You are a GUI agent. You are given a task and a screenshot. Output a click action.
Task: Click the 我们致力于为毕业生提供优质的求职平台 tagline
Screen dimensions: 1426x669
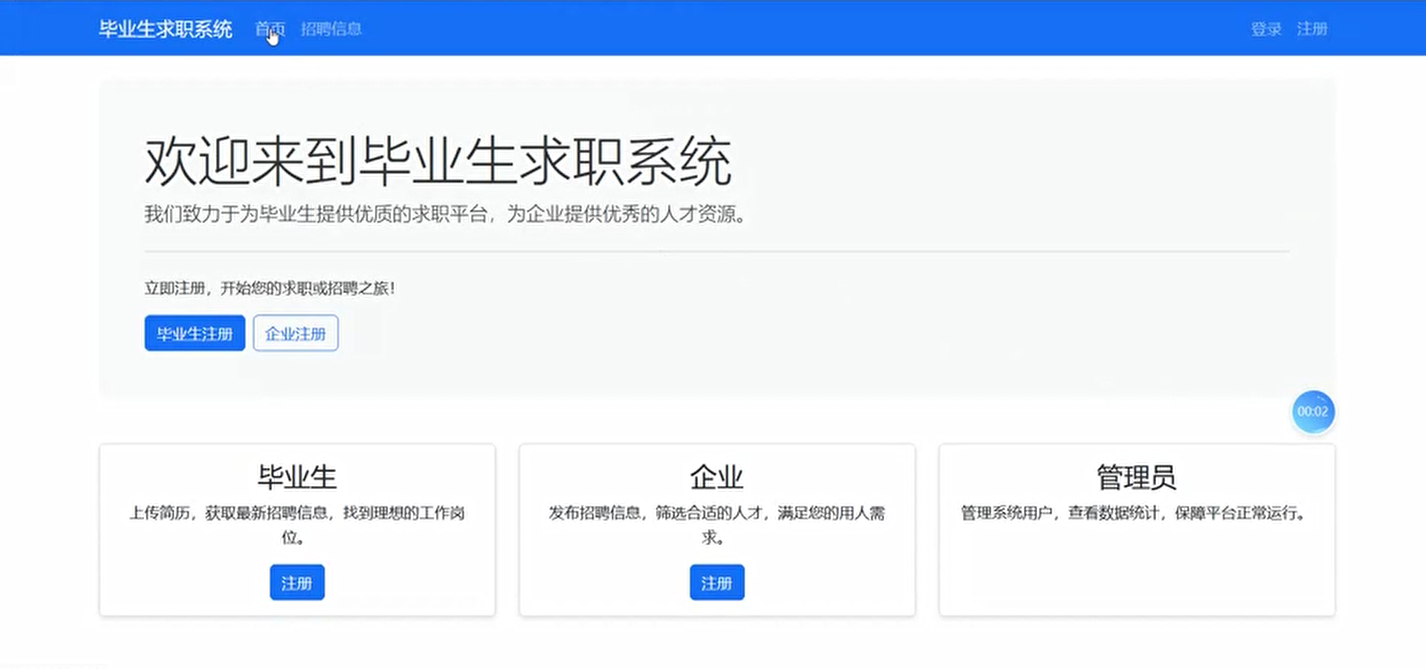tap(446, 215)
